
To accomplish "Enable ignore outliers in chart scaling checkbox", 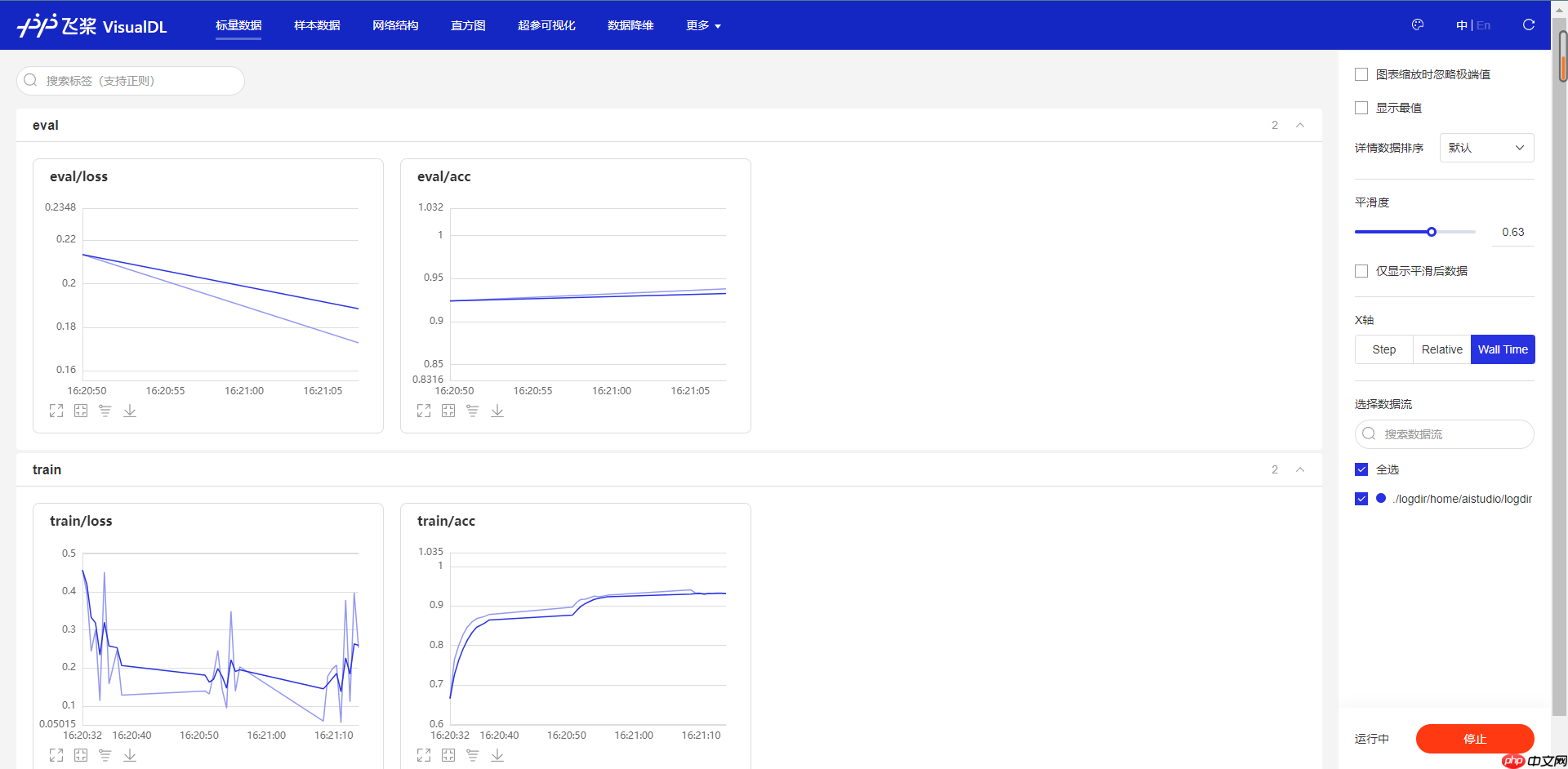I will click(1361, 74).
